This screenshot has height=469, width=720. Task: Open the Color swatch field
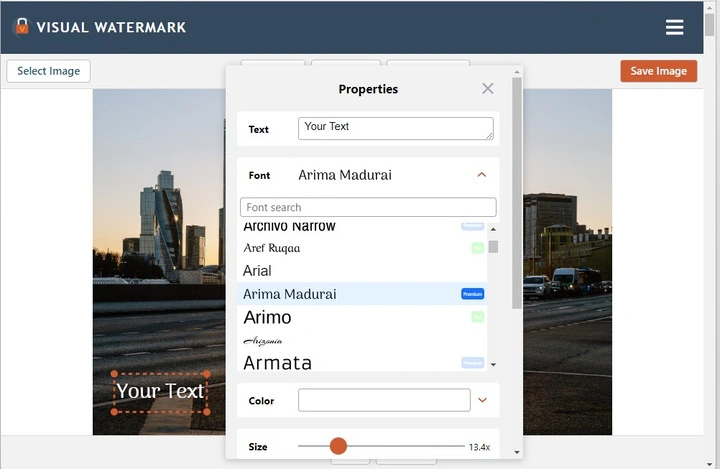[x=384, y=400]
